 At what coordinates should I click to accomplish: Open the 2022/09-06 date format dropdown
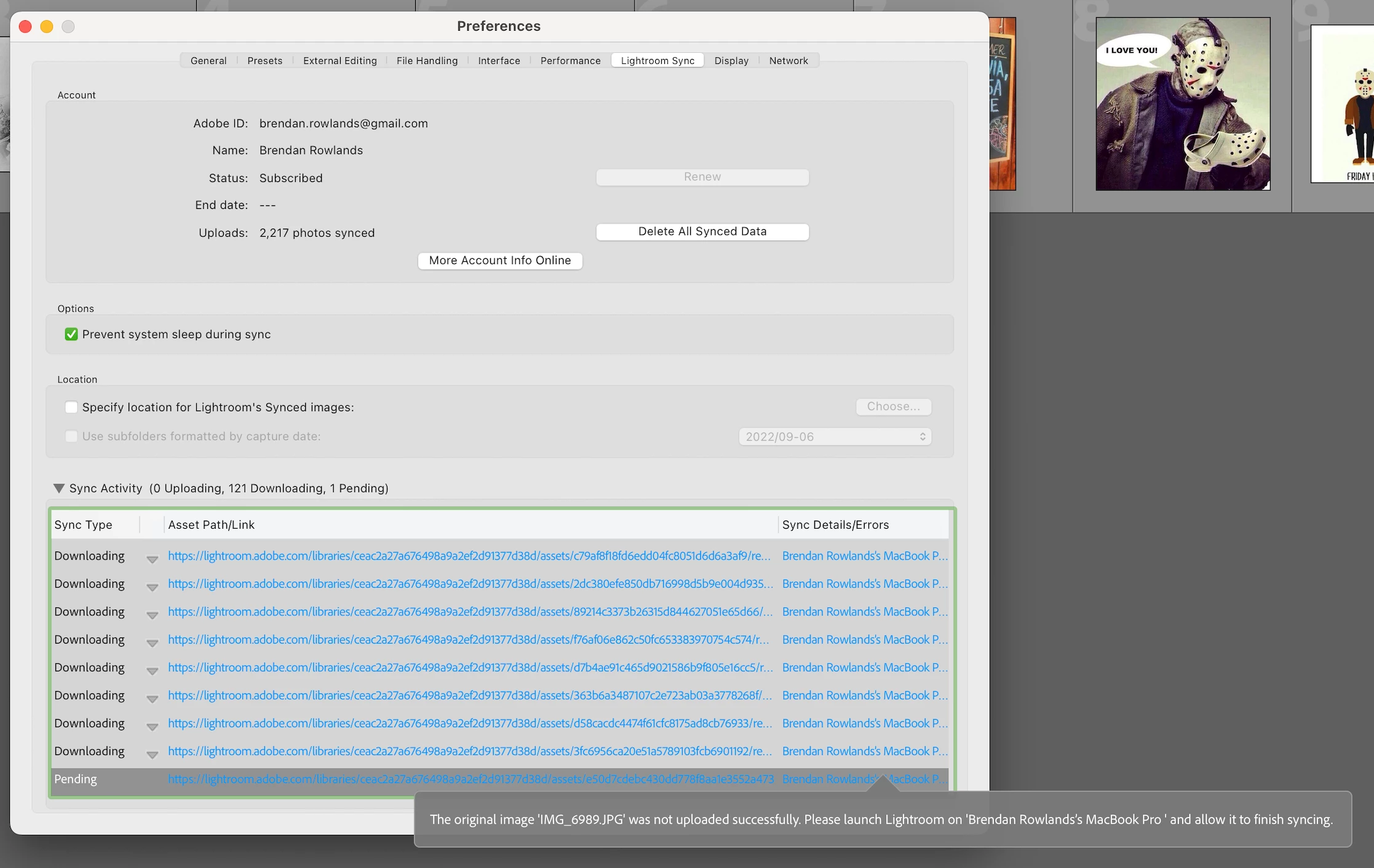pyautogui.click(x=835, y=436)
